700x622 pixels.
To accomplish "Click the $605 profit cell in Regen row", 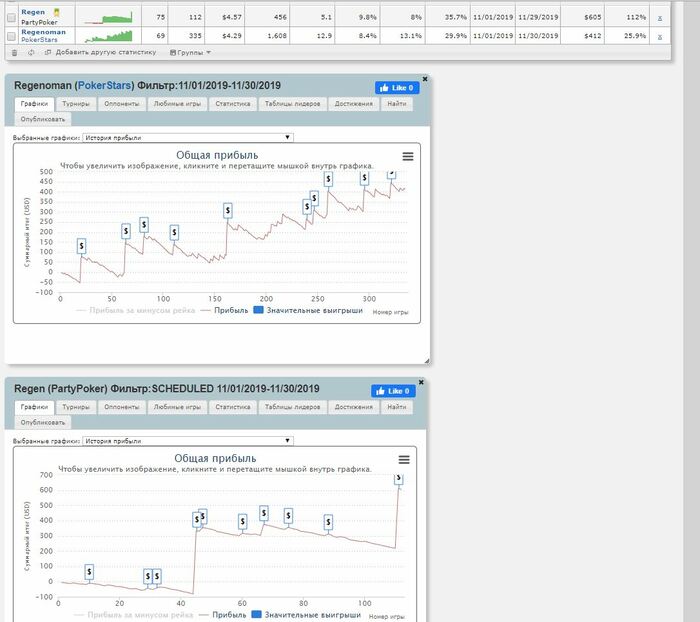I will point(583,17).
